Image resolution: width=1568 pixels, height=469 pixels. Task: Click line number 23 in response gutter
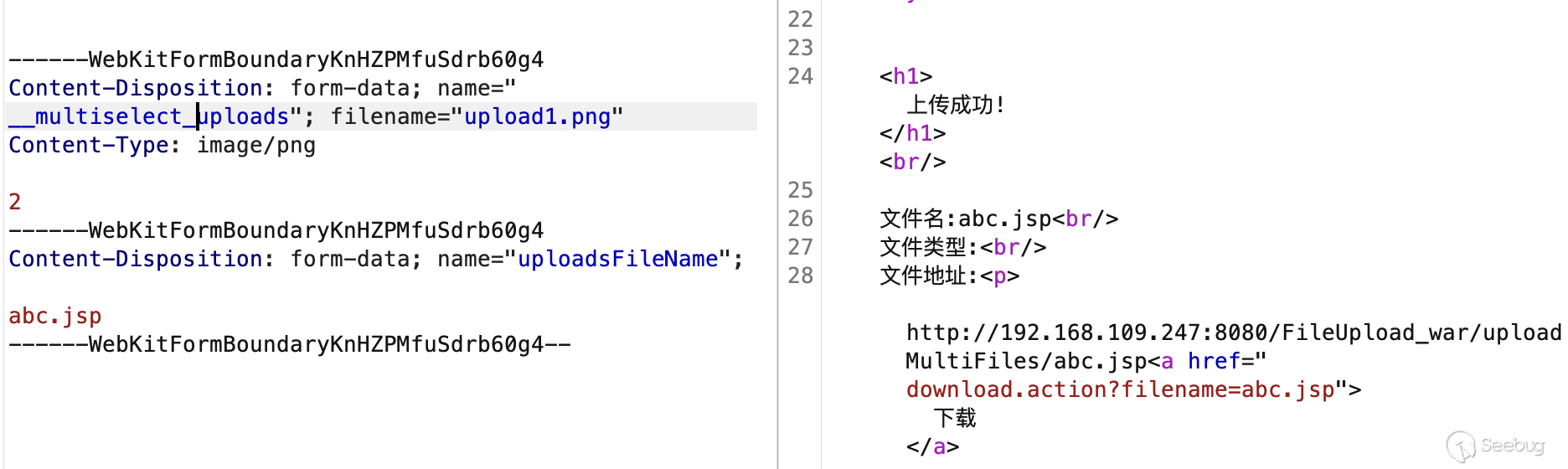pyautogui.click(x=801, y=48)
